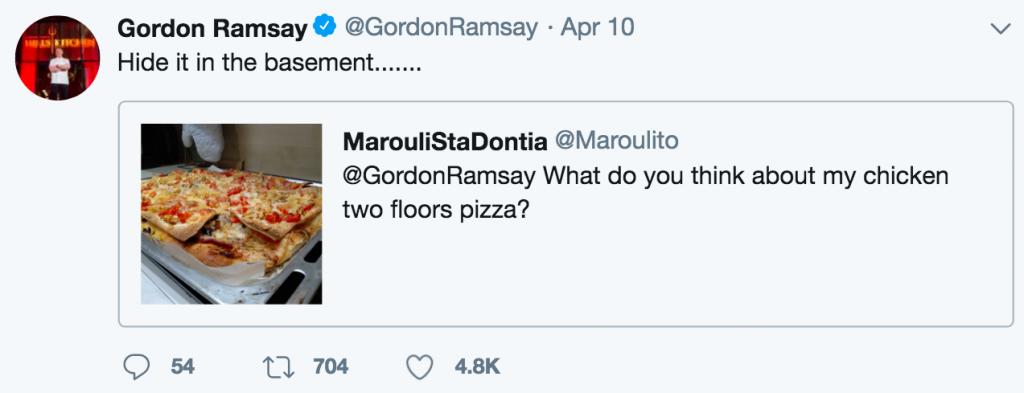The image size is (1024, 393).
Task: Click the MarouliStaDontia display name
Action: pos(445,141)
